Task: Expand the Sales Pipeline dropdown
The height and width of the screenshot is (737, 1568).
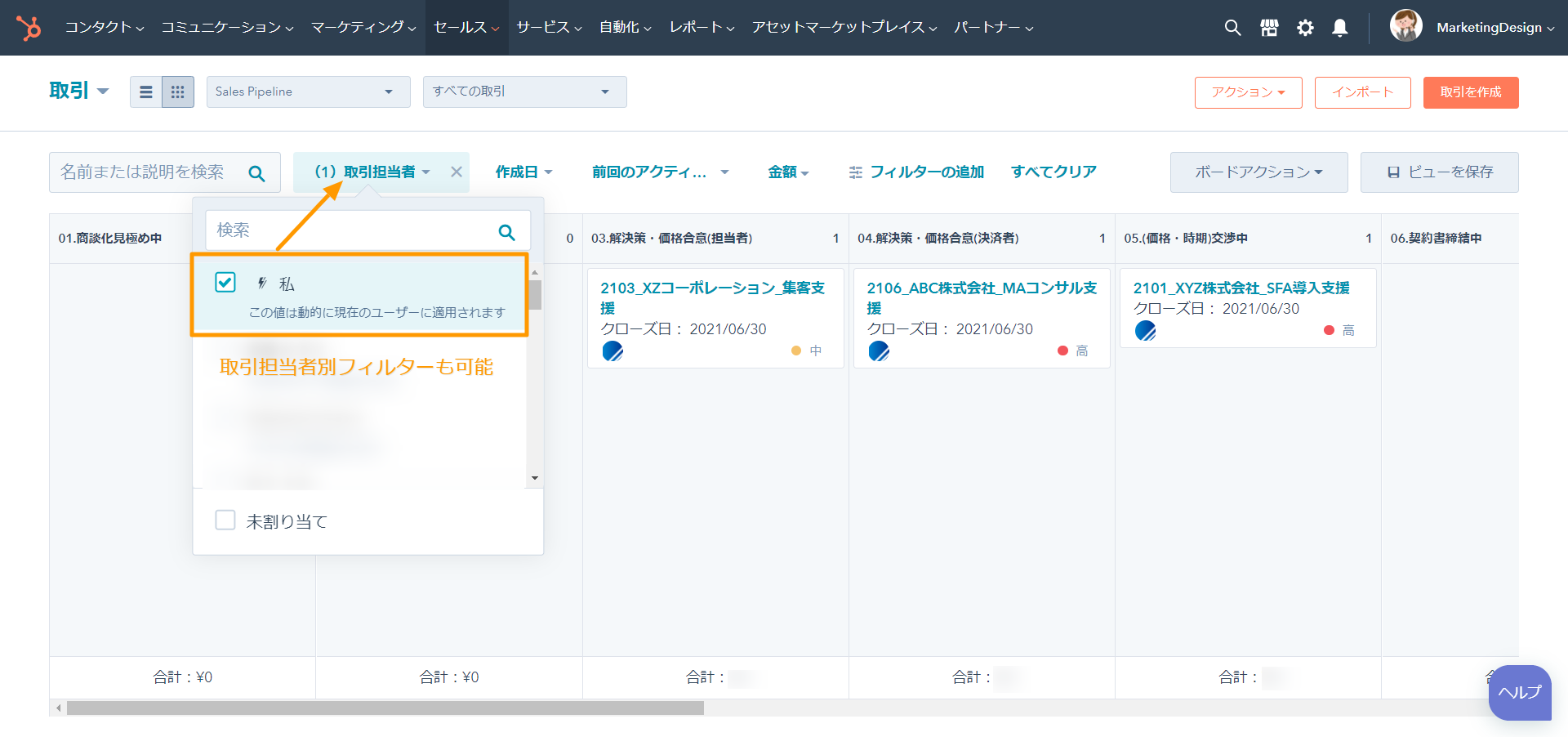Action: 307,92
